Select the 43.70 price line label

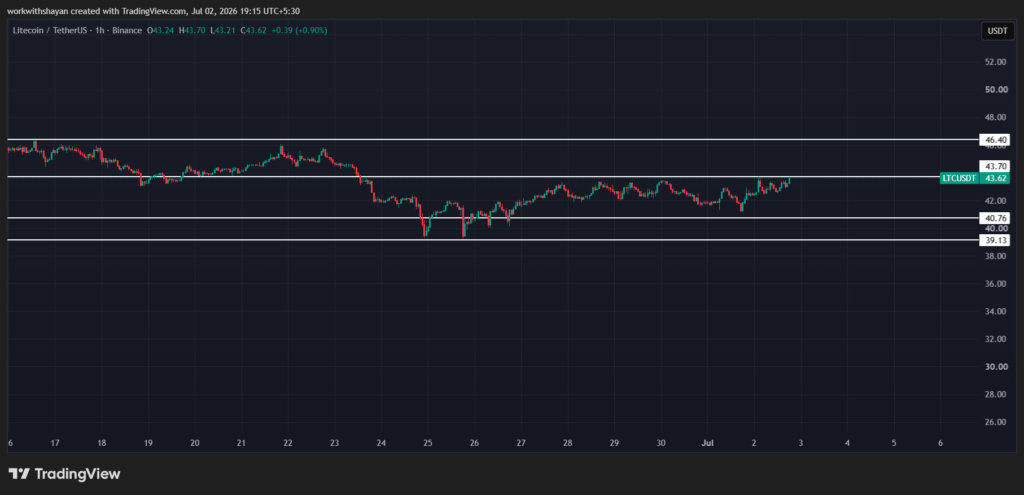tap(995, 166)
